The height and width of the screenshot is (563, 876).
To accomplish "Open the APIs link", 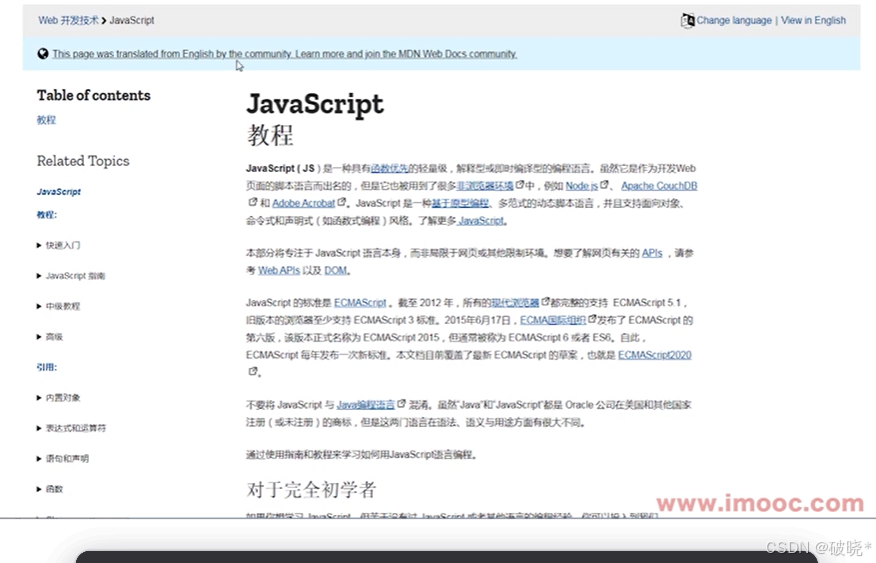I will click(x=652, y=253).
